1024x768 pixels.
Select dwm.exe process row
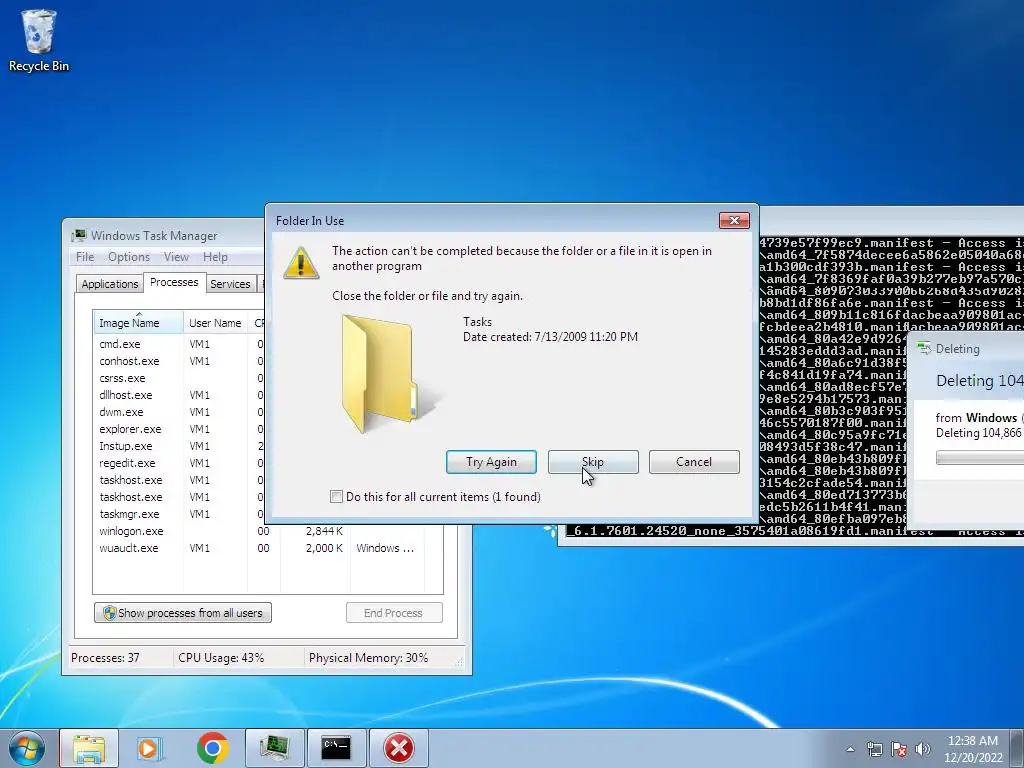coord(179,412)
